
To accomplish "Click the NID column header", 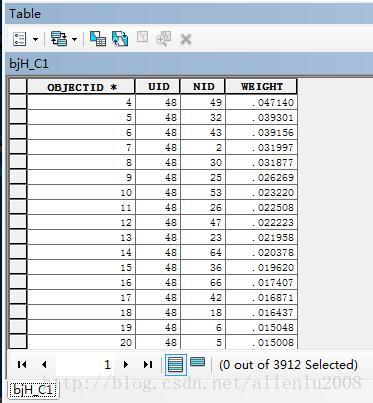I will click(x=203, y=87).
